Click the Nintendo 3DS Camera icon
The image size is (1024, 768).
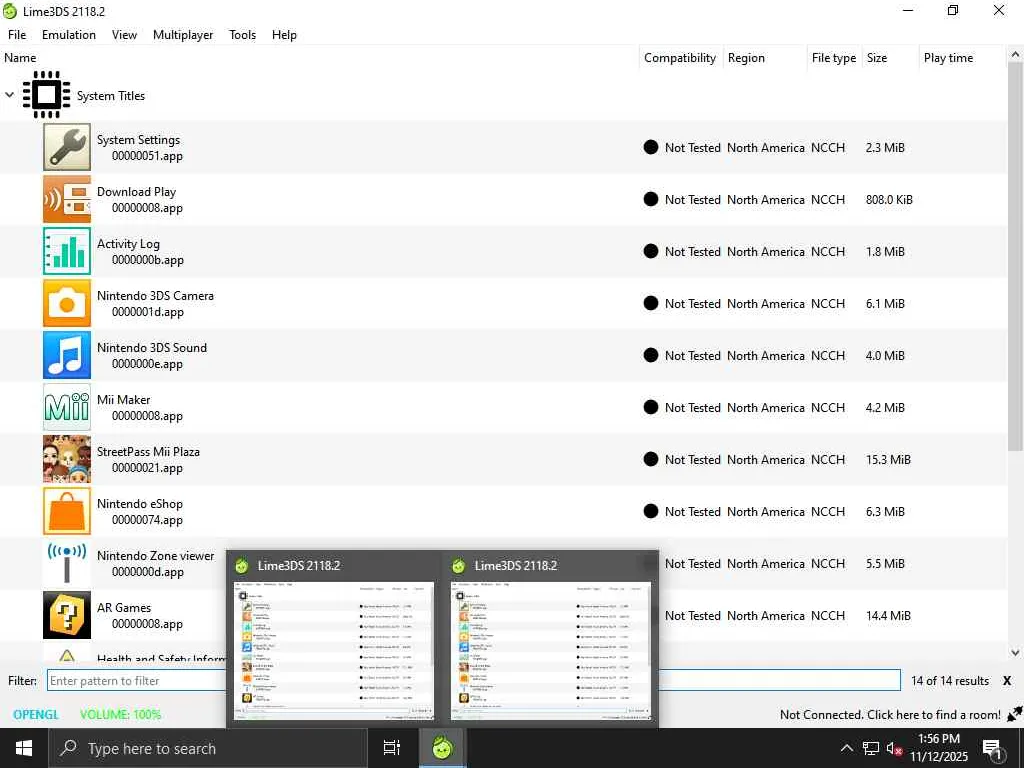(x=67, y=303)
